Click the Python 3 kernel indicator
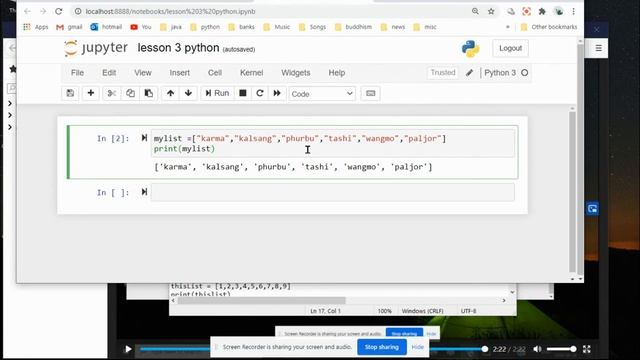The width and height of the screenshot is (640, 360). (x=506, y=73)
